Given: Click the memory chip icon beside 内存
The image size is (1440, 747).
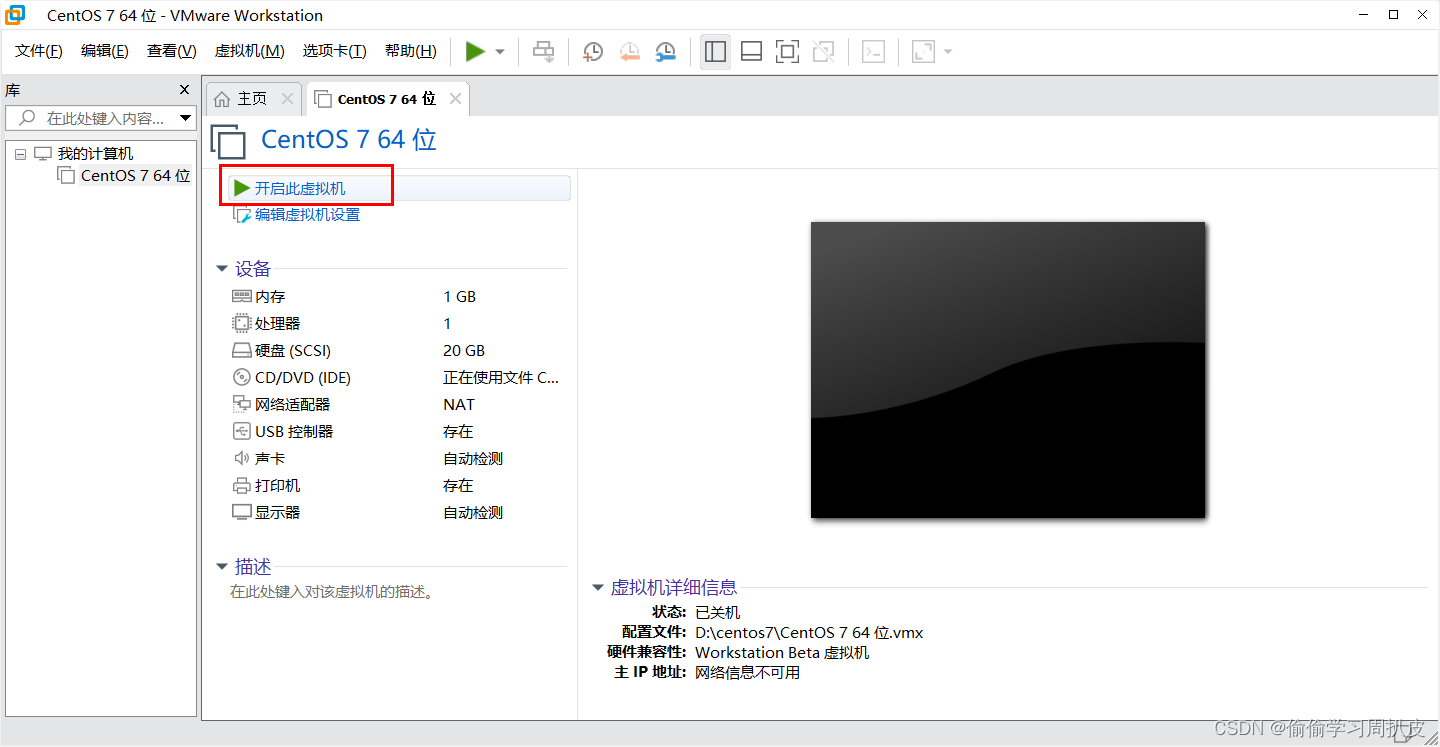Looking at the screenshot, I should pos(241,296).
